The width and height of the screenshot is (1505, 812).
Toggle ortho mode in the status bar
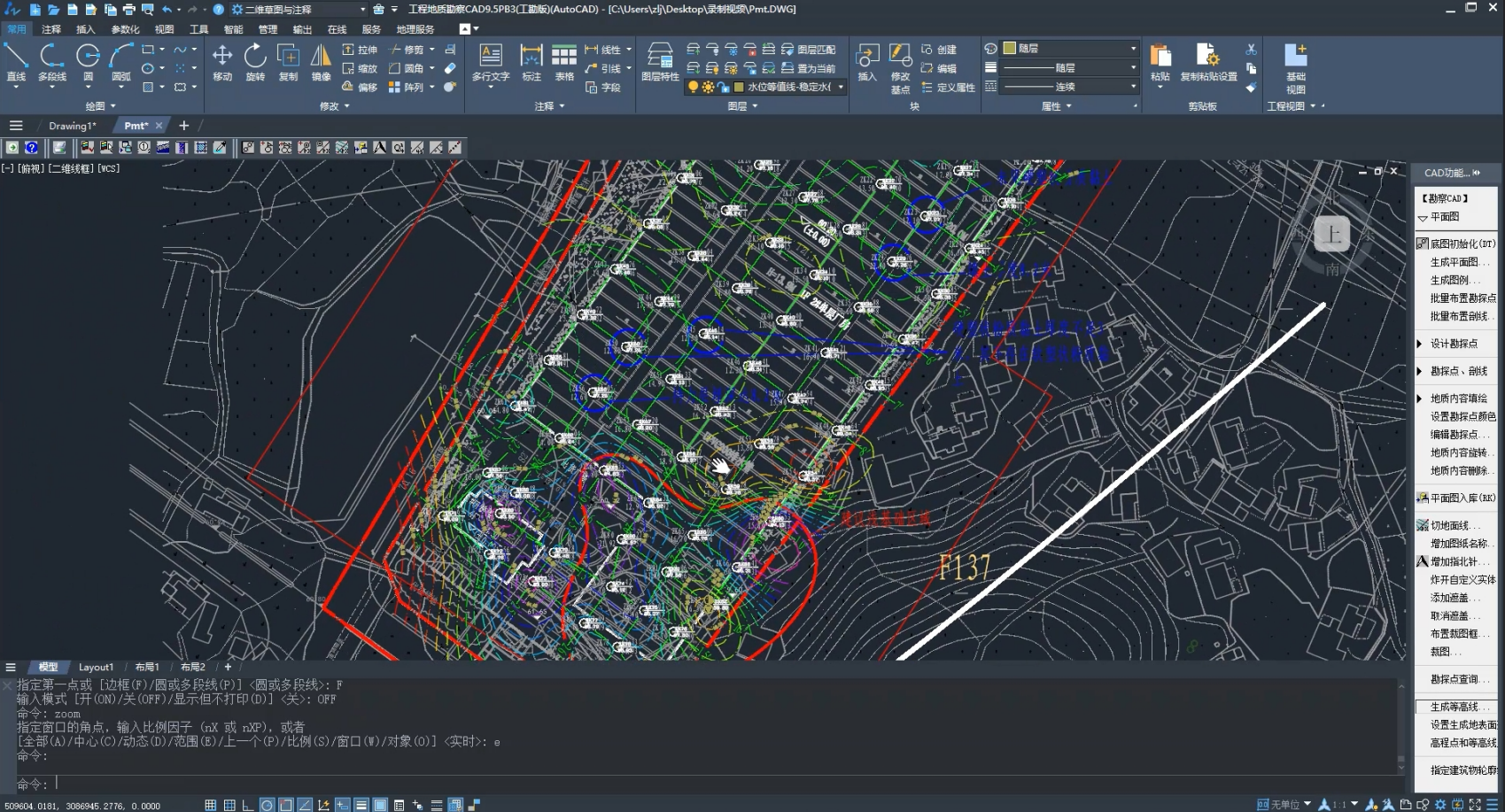pyautogui.click(x=248, y=805)
